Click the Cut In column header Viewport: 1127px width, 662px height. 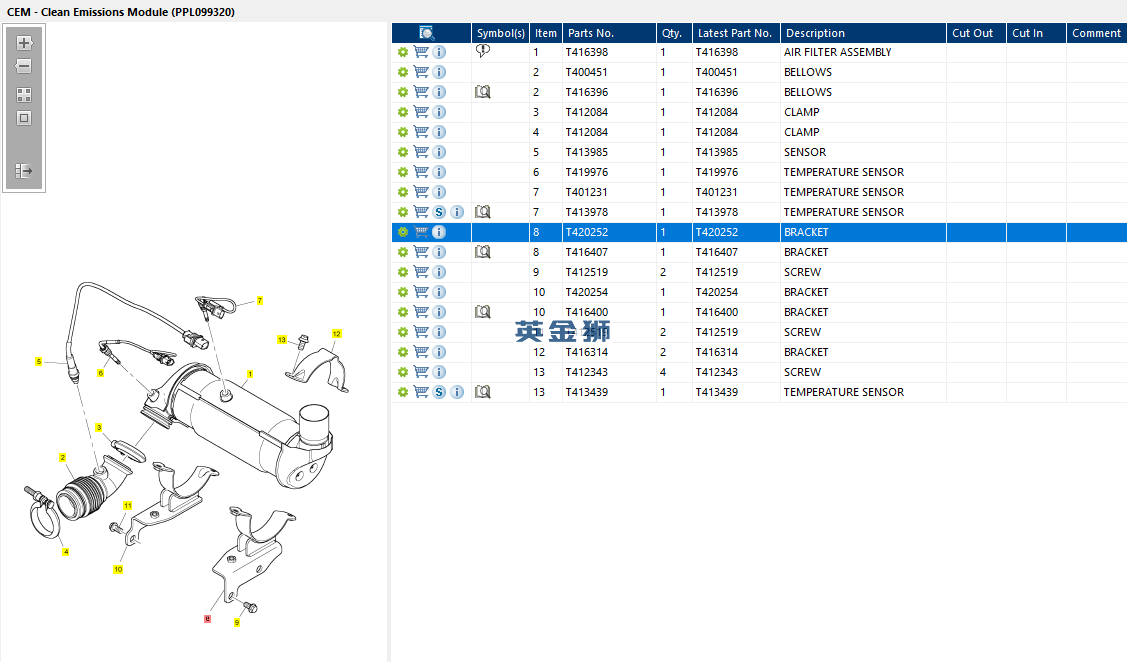[1036, 33]
